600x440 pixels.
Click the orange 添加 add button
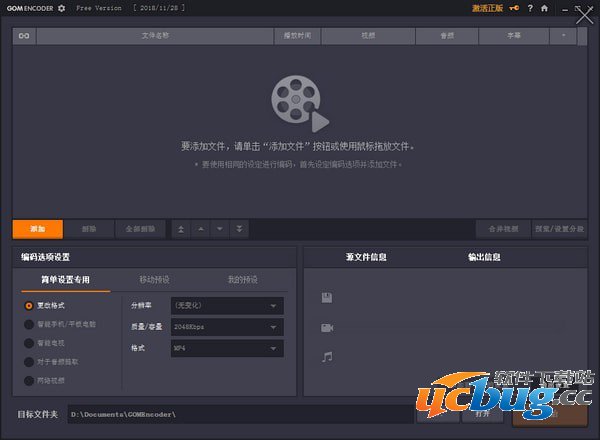click(x=38, y=229)
